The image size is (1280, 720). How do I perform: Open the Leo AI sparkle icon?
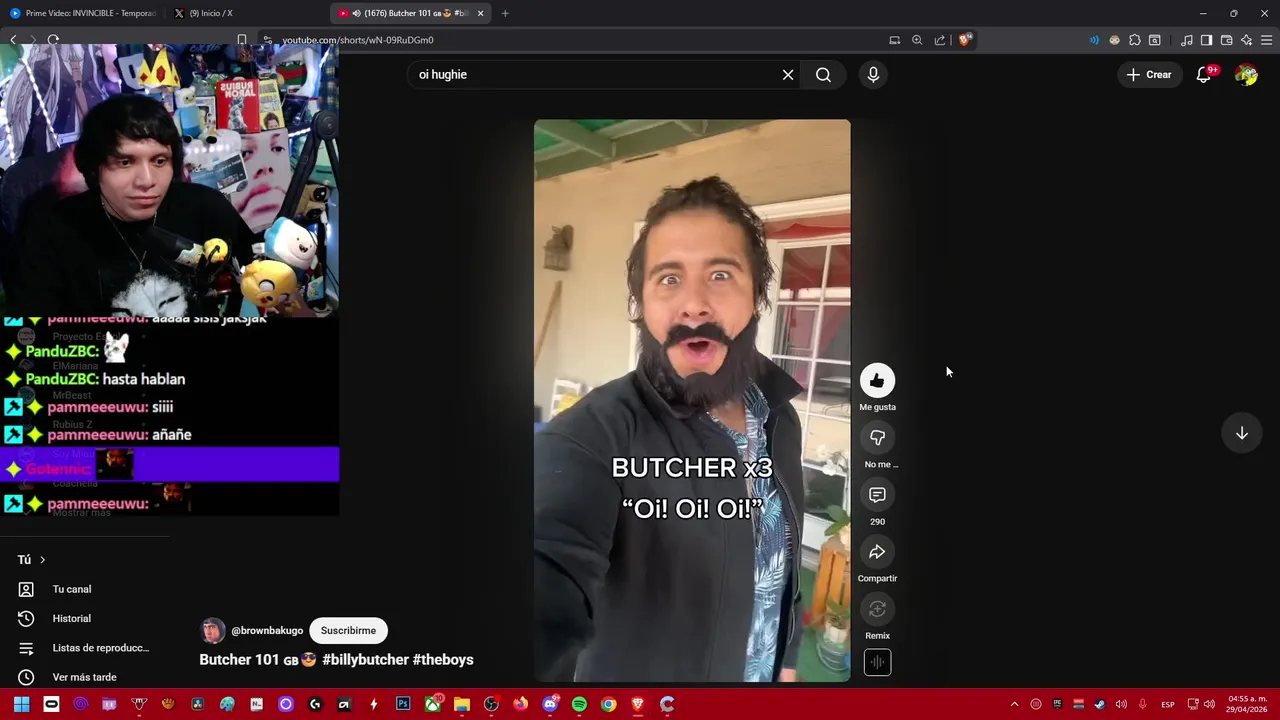[1246, 40]
